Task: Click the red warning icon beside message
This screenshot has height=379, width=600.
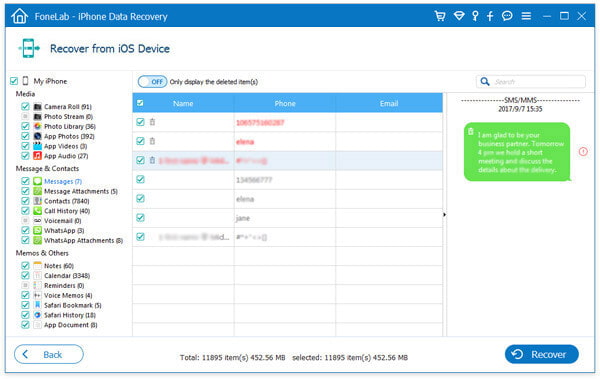Action: click(583, 152)
